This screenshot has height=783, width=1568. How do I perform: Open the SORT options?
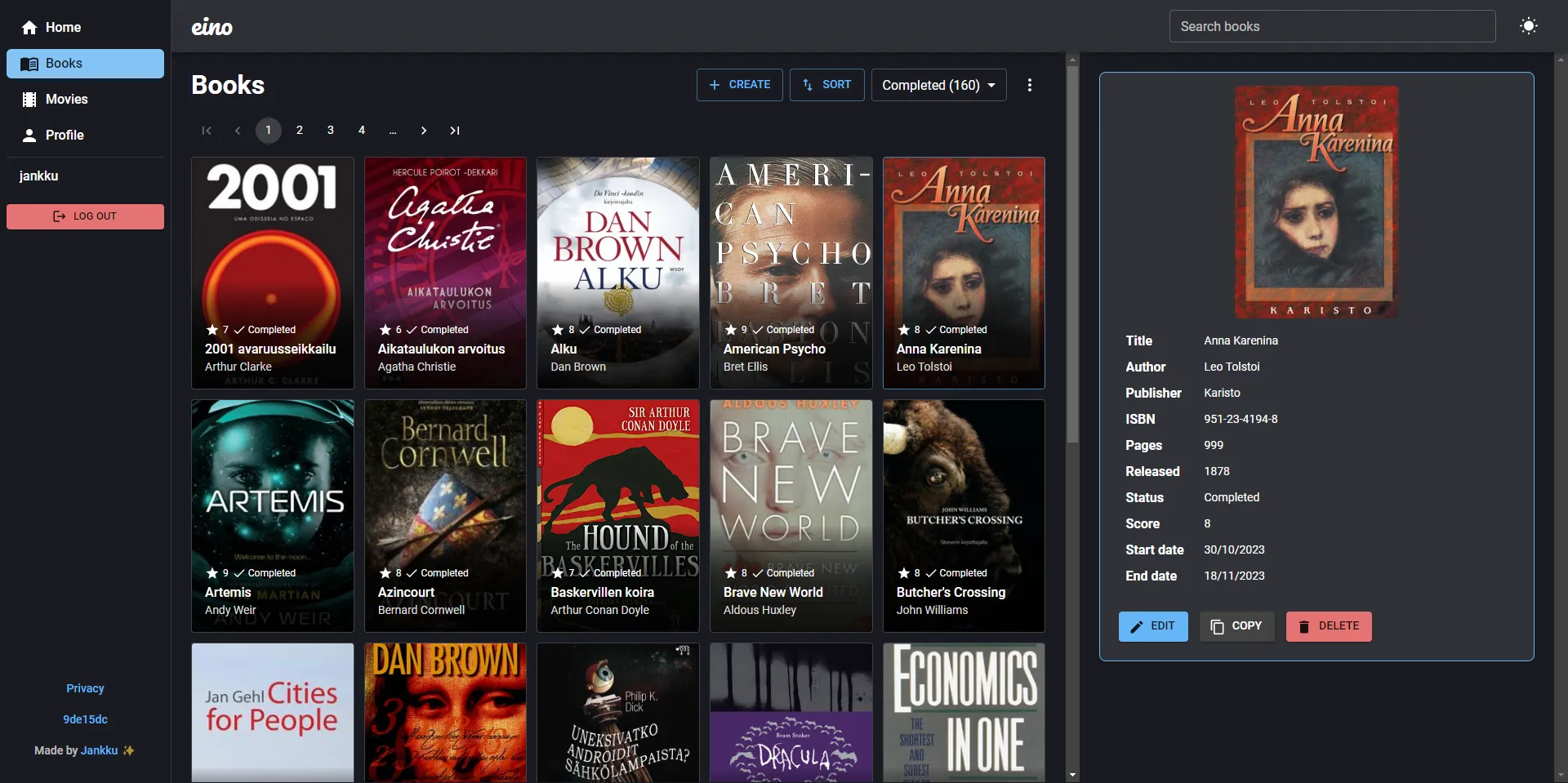pyautogui.click(x=826, y=85)
